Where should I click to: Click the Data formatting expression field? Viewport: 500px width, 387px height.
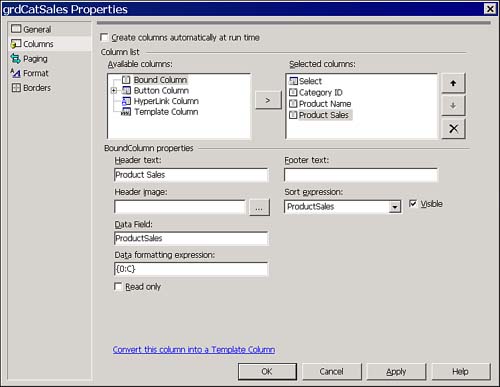[191, 269]
